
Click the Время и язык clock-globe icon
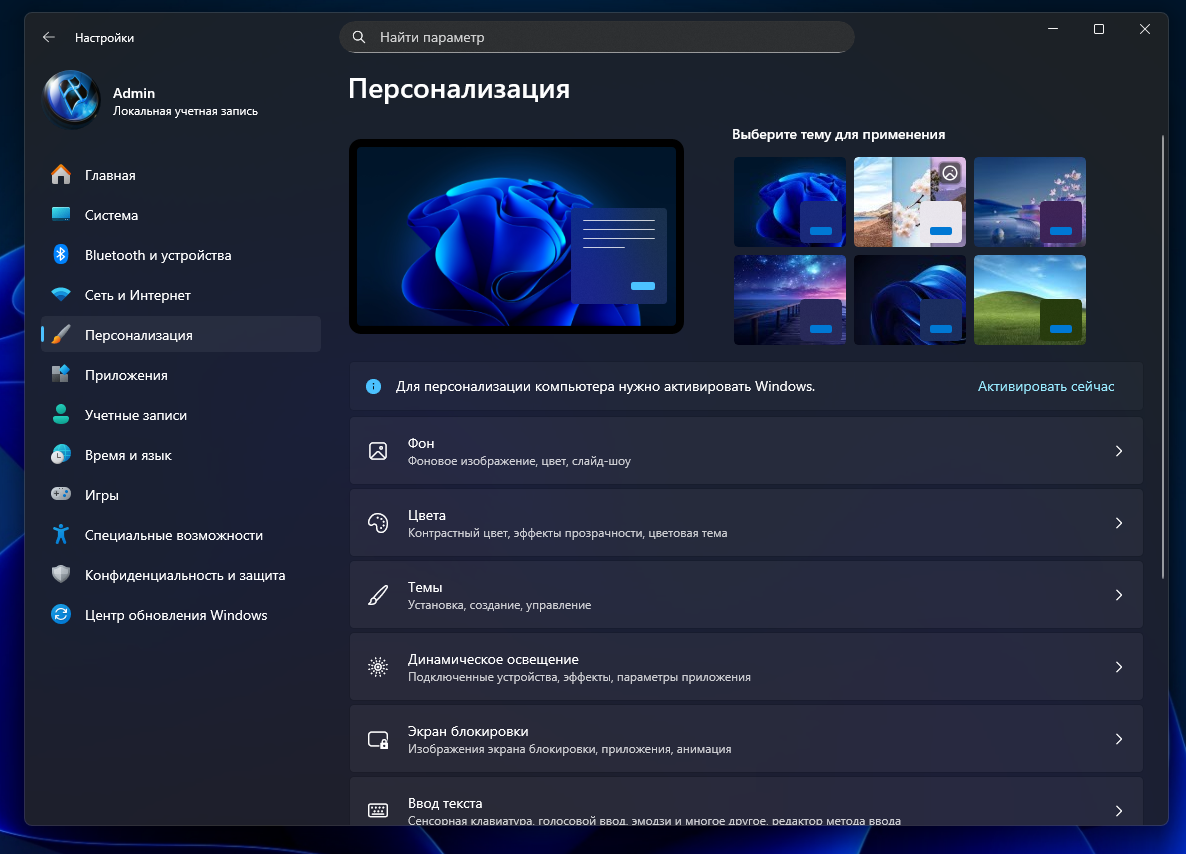click(x=61, y=455)
